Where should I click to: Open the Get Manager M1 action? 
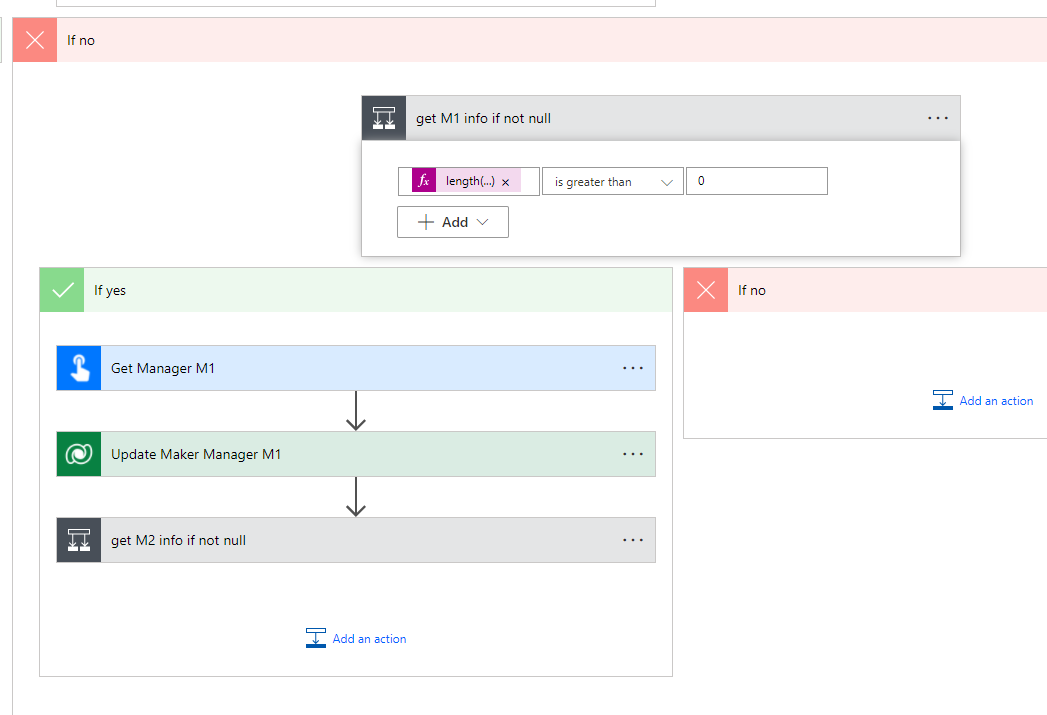tap(356, 368)
